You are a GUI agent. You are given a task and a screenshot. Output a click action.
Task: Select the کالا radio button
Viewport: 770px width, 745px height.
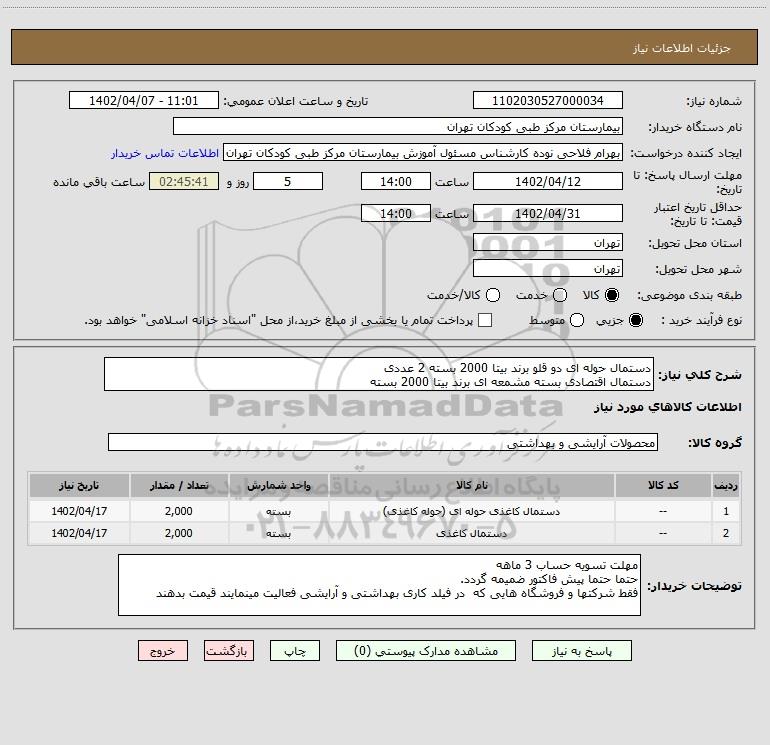[x=612, y=295]
